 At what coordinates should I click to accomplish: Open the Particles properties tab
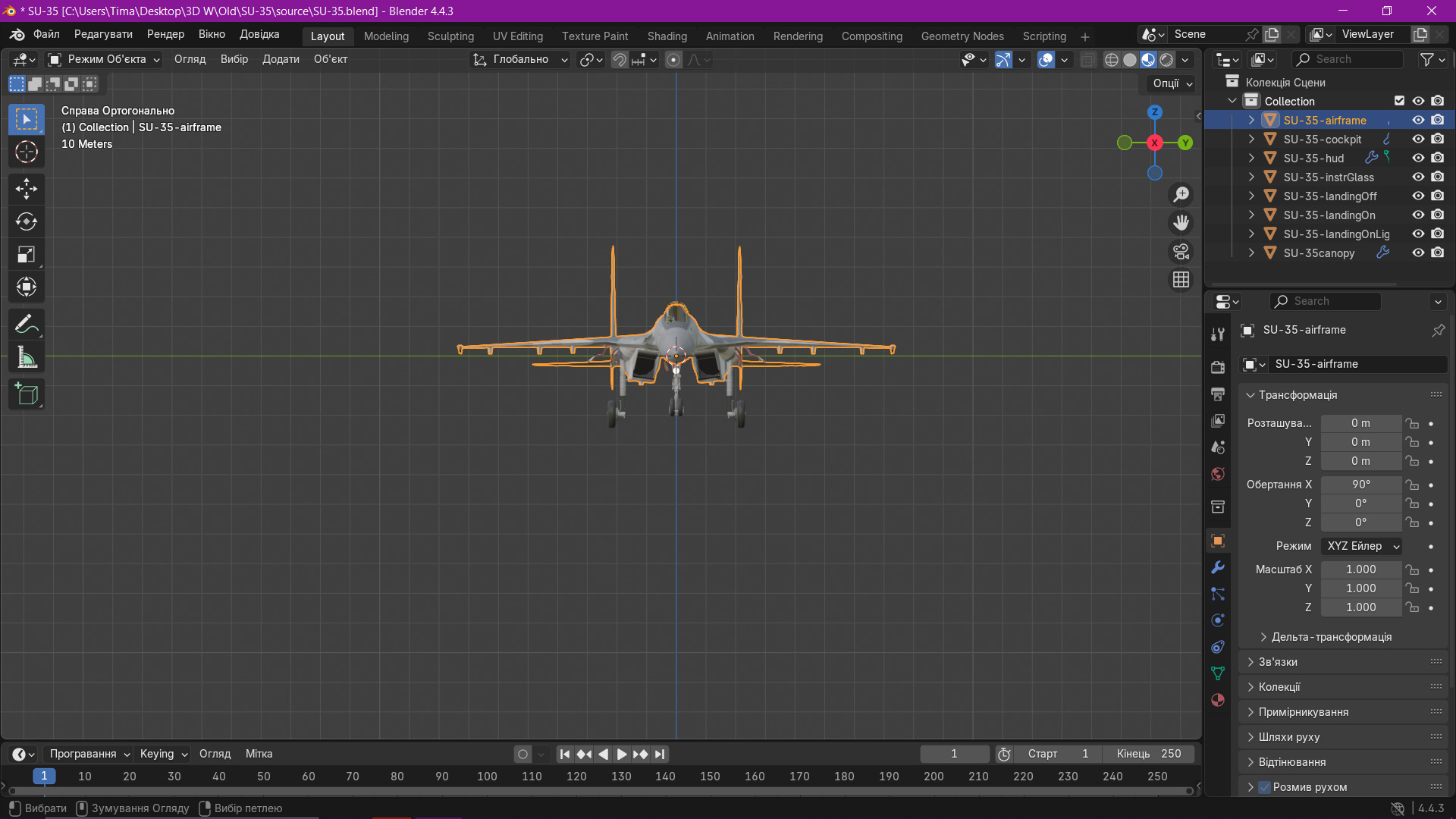click(1218, 594)
